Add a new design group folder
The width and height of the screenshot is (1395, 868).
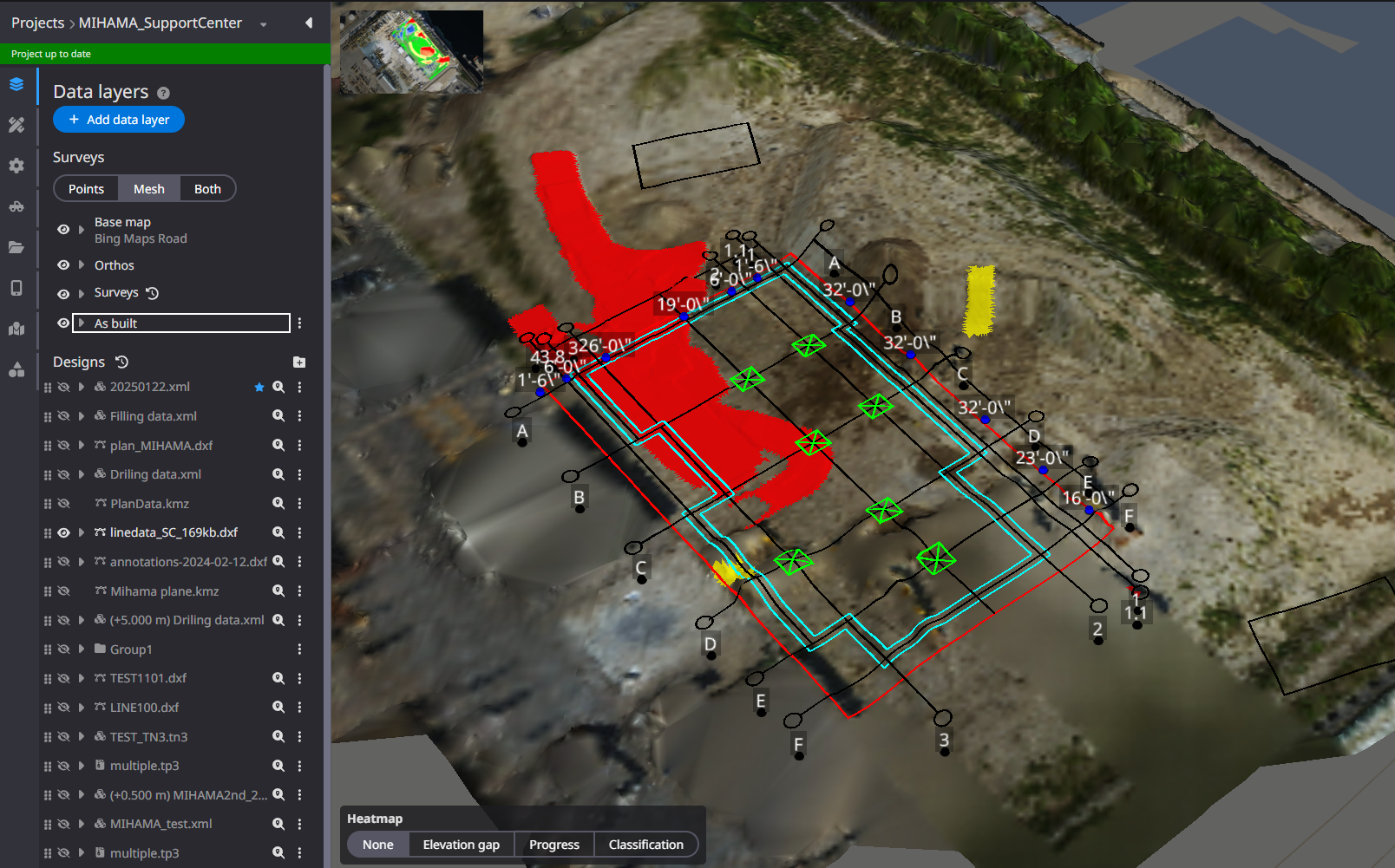pos(299,362)
